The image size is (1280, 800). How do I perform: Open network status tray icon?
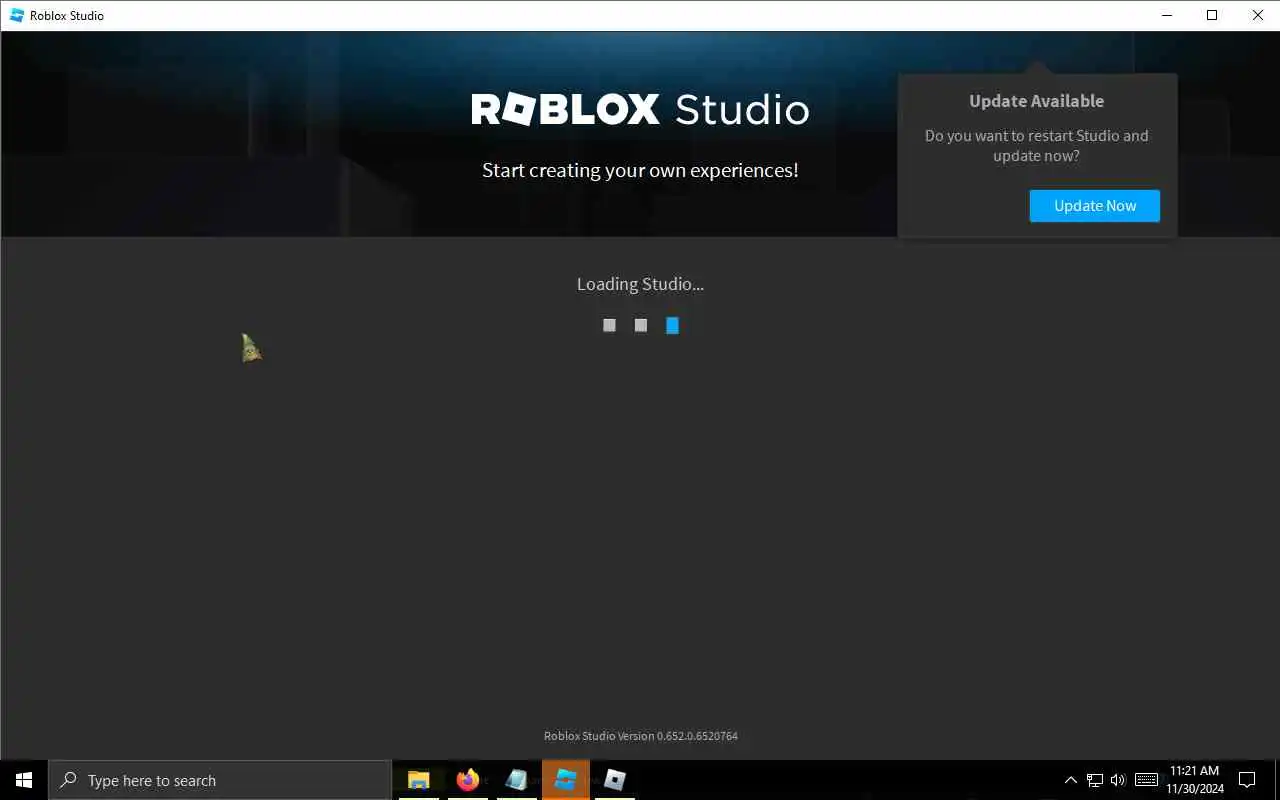pos(1095,780)
